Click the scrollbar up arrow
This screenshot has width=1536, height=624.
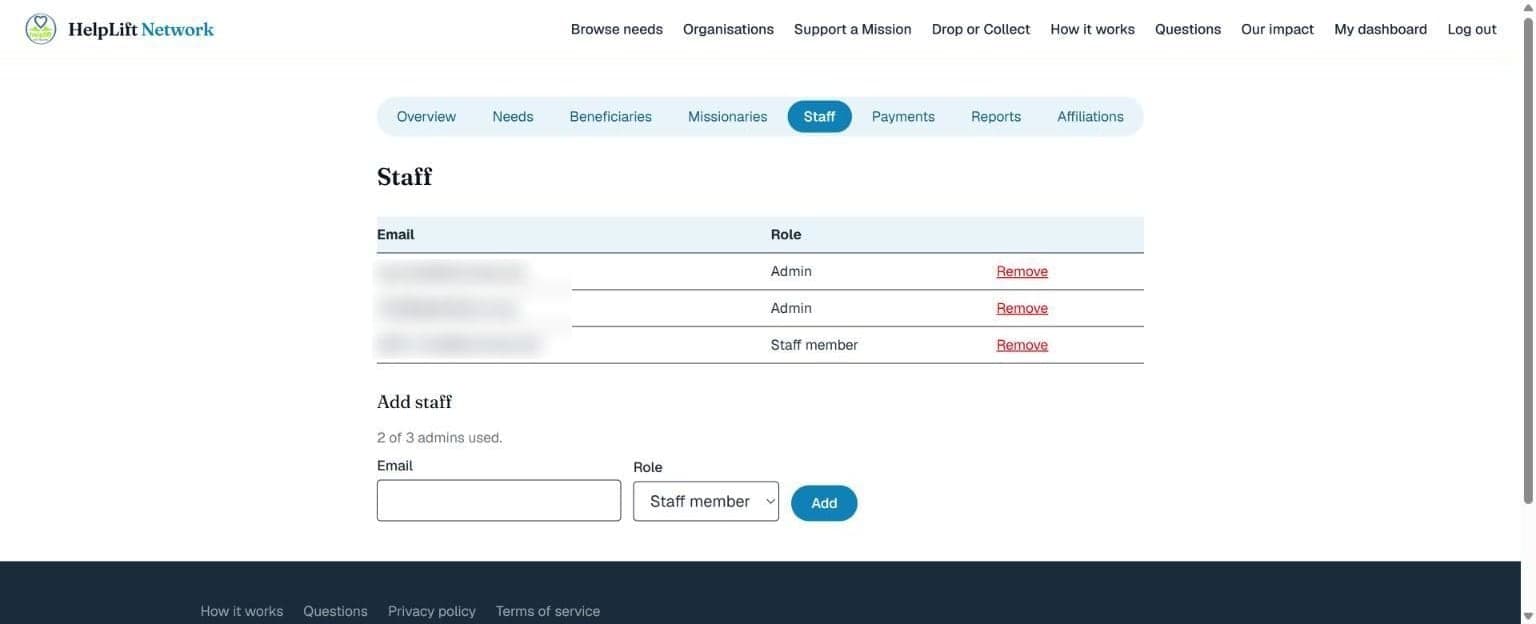1528,7
